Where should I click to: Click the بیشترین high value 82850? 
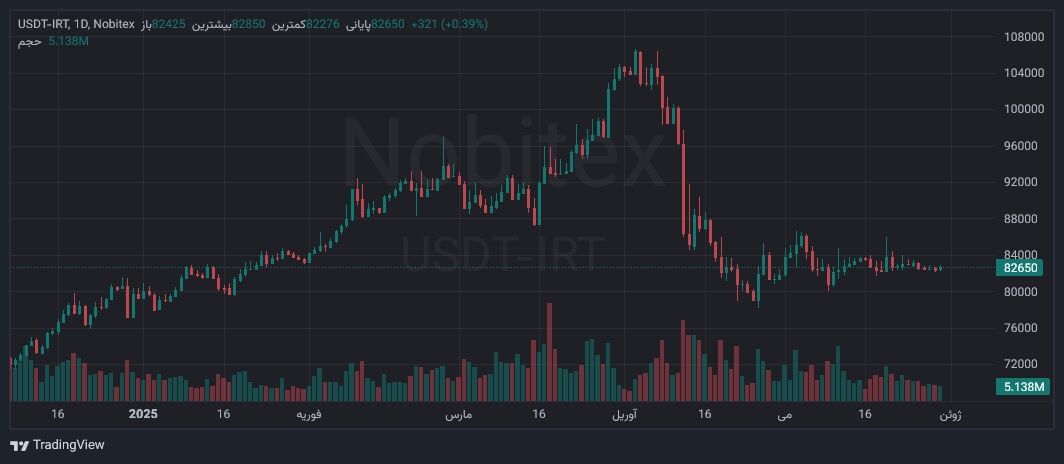[249, 24]
